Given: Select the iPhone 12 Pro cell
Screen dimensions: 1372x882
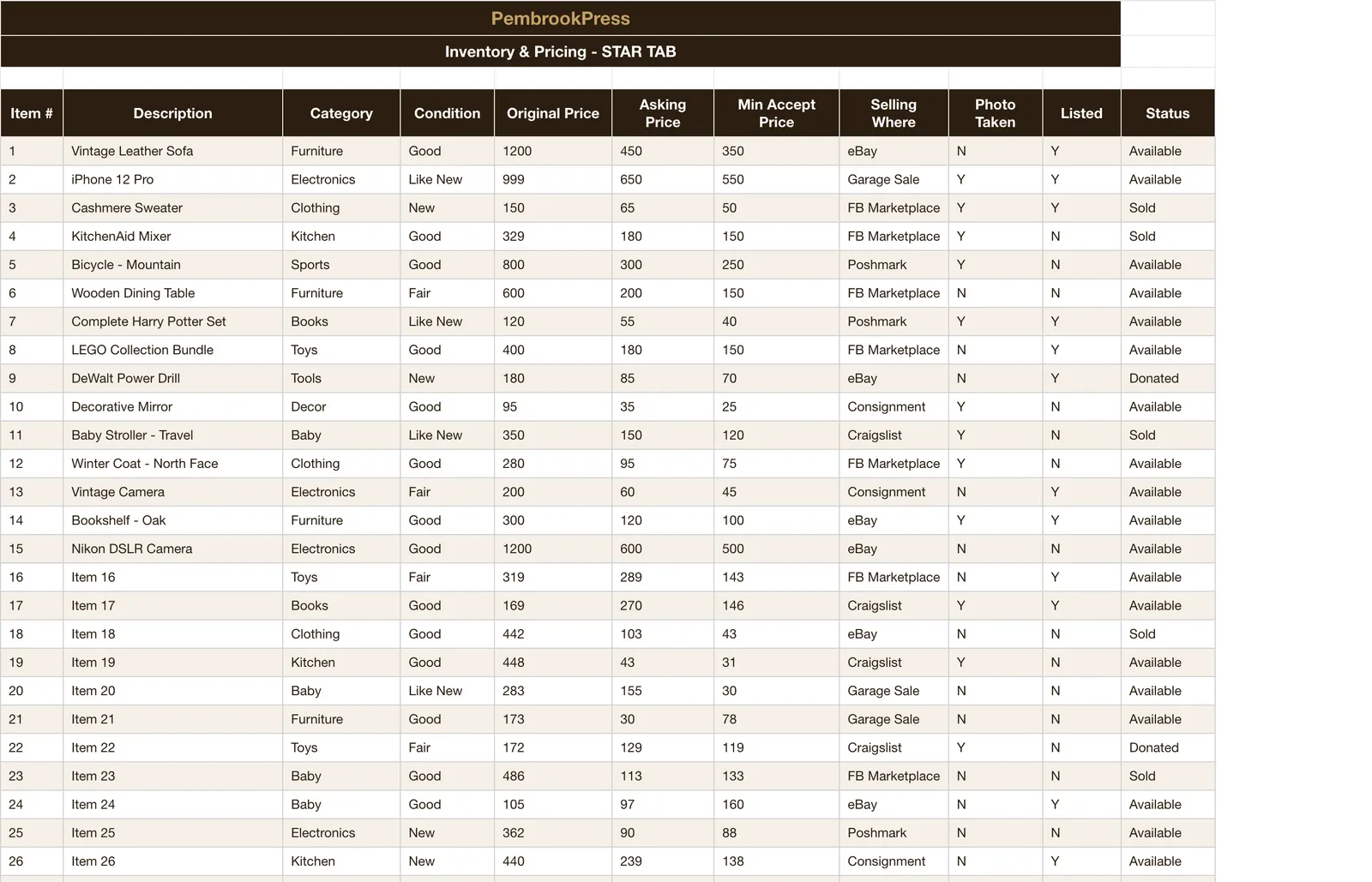Looking at the screenshot, I should point(172,179).
